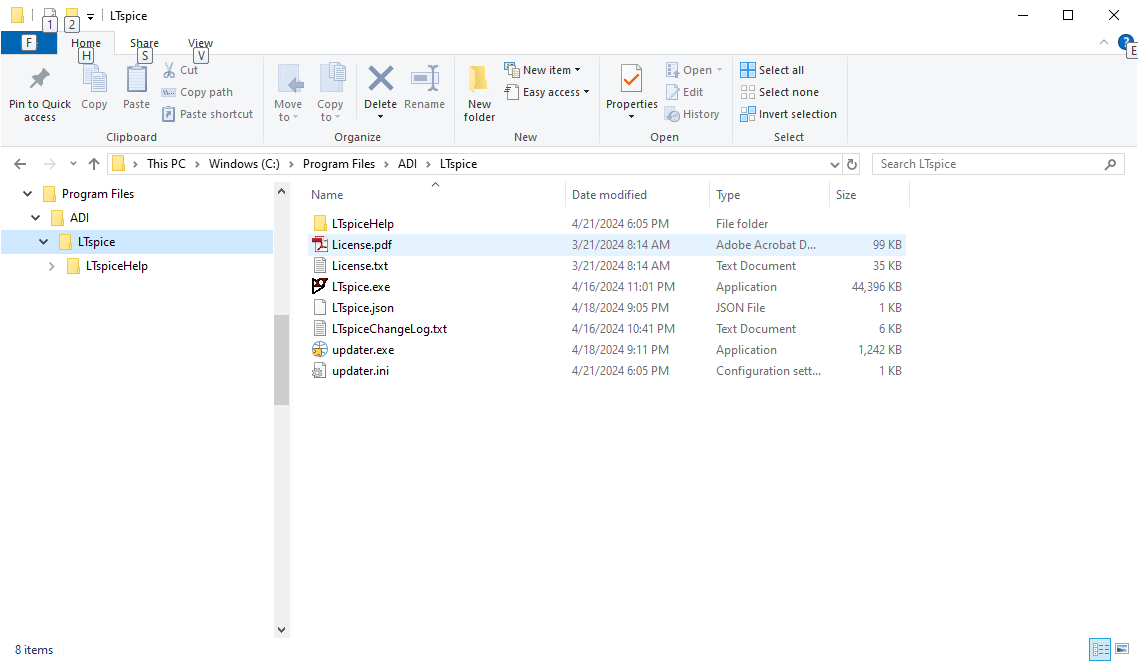Open the Delete dropdown arrow

(380, 117)
